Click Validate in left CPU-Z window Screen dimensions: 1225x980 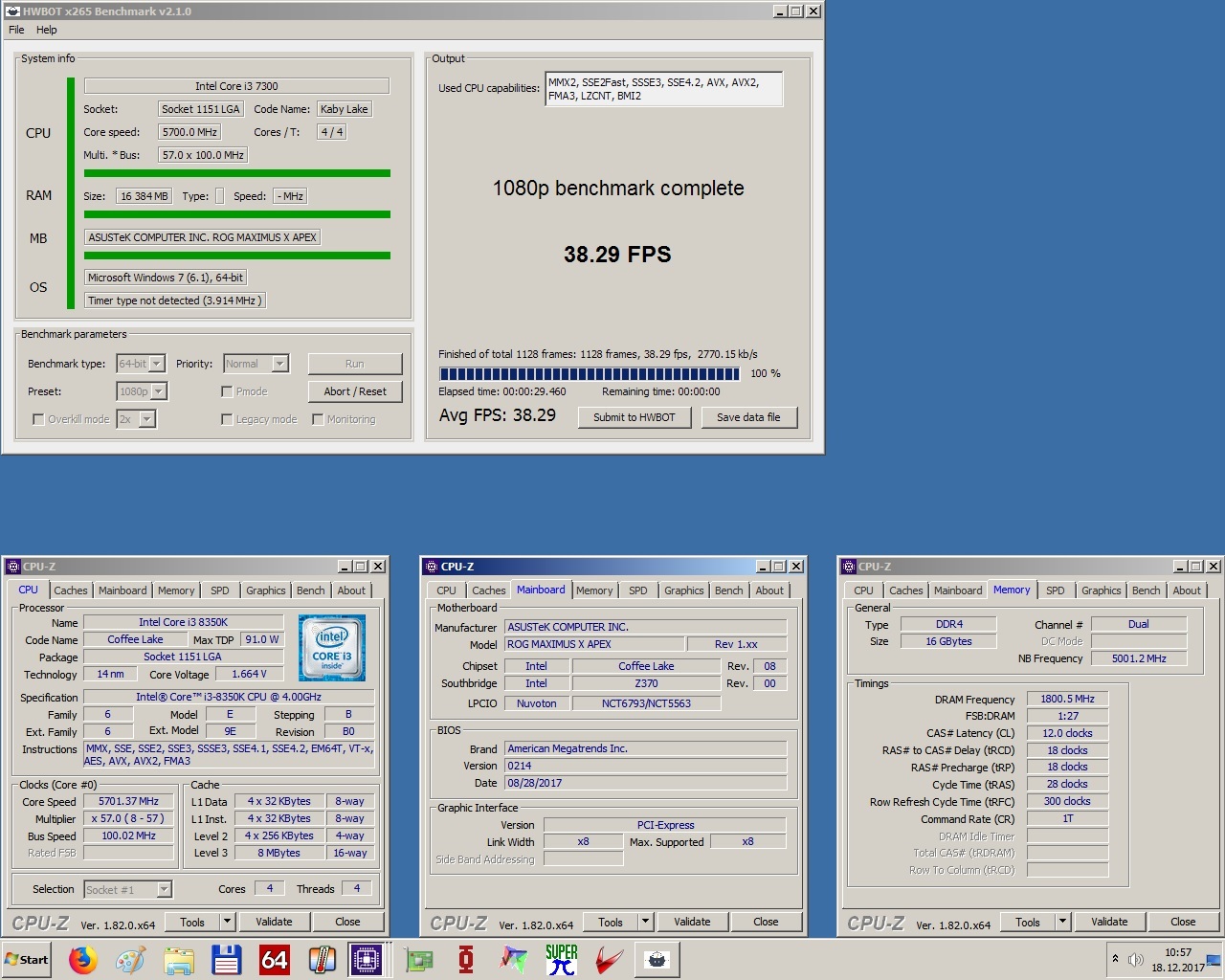click(x=274, y=922)
